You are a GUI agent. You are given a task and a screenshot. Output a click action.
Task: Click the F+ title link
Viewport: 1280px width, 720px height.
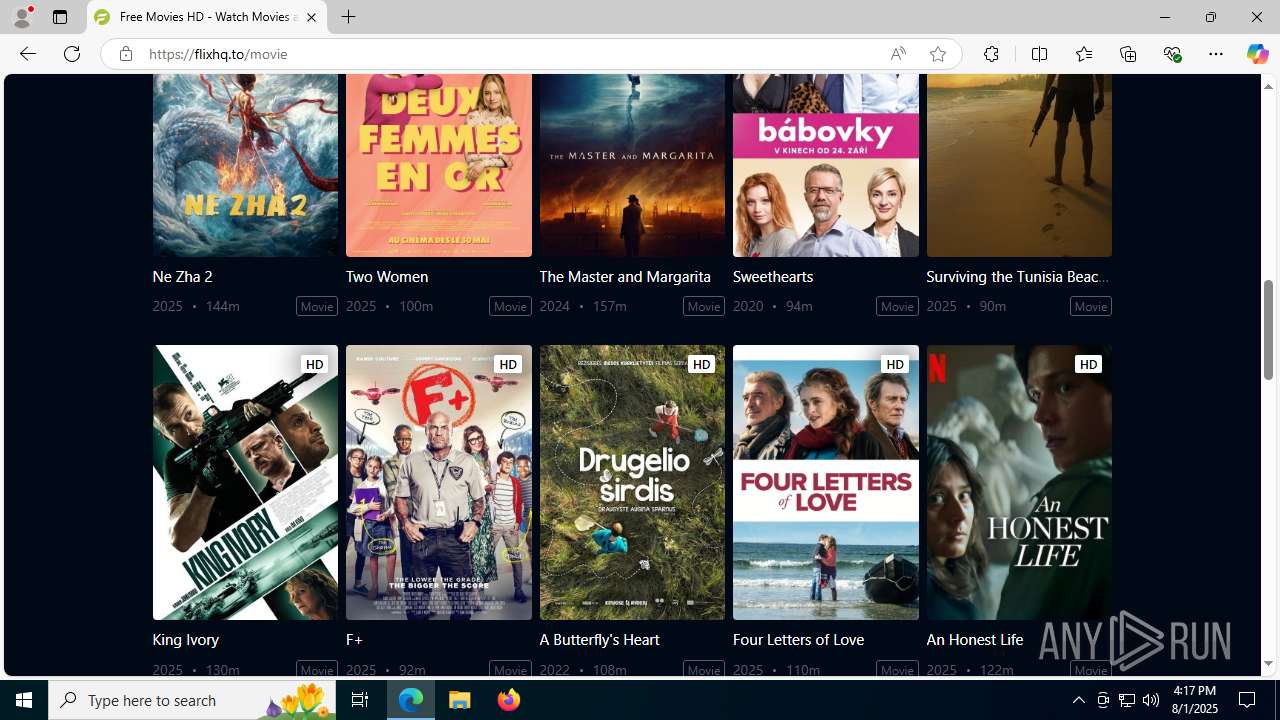pos(354,639)
